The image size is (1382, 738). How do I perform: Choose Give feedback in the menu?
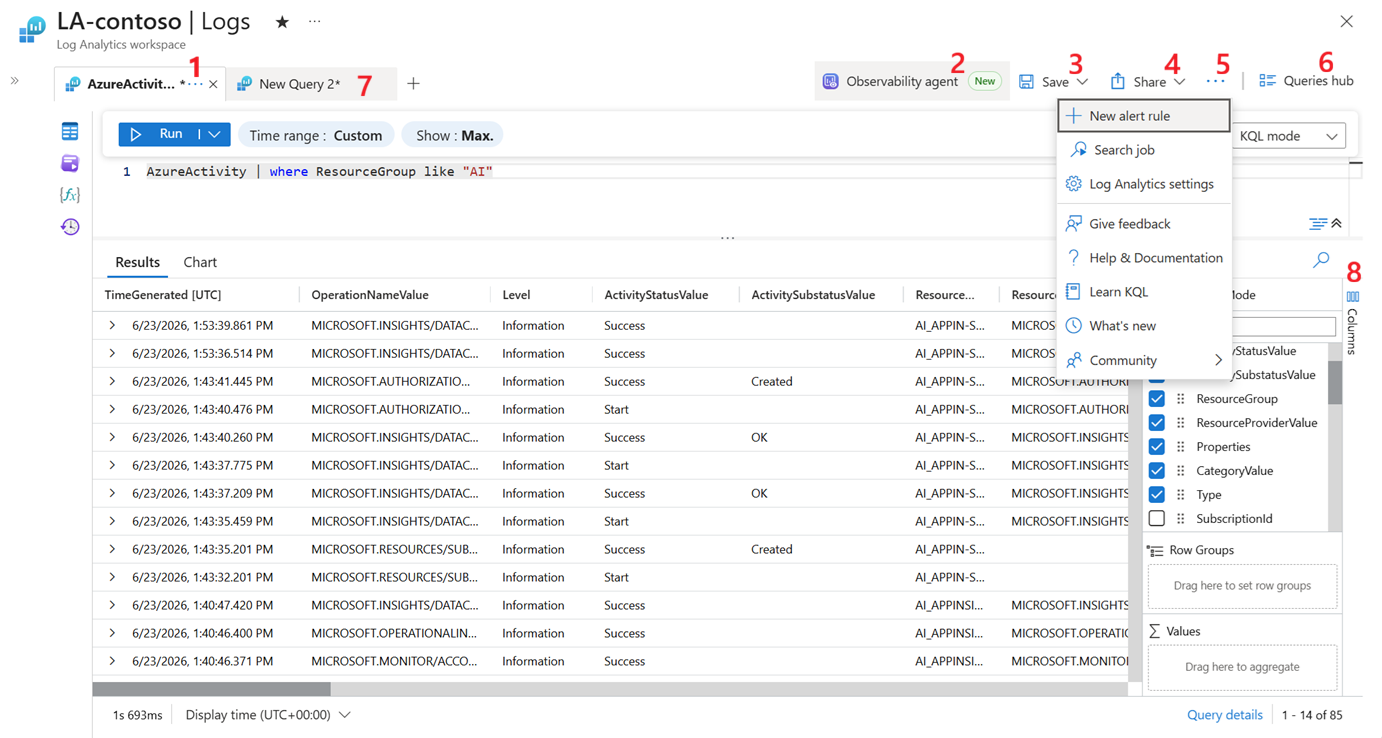[1144, 224]
